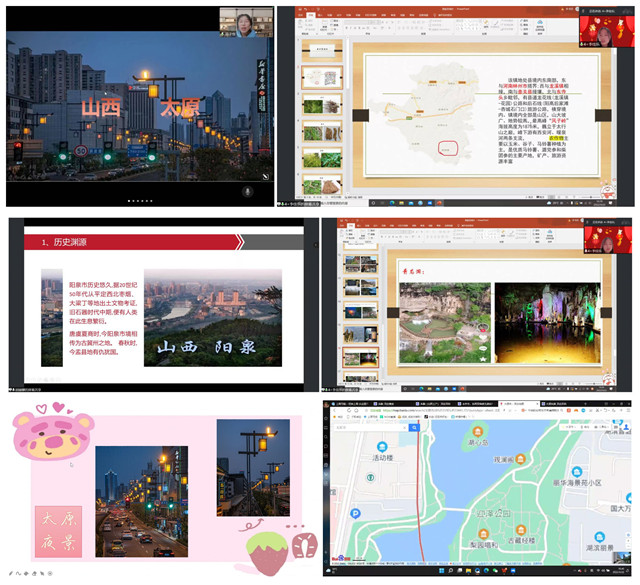Switch to Home tab in cave-slide PowerPoint
This screenshot has height=585, width=640.
point(351,226)
